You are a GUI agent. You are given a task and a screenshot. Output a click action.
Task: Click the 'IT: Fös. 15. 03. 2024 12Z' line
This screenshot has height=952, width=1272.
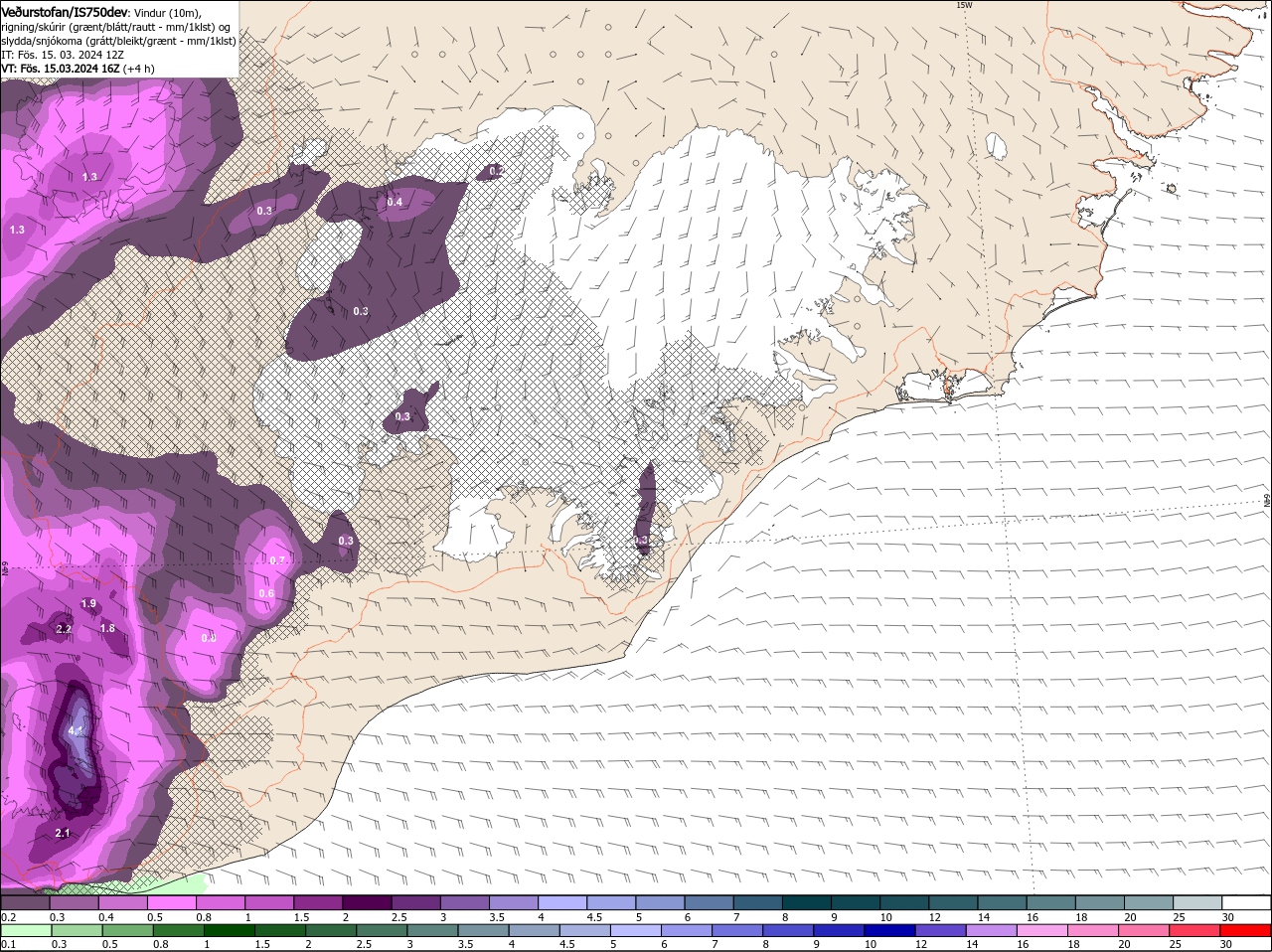tap(63, 55)
